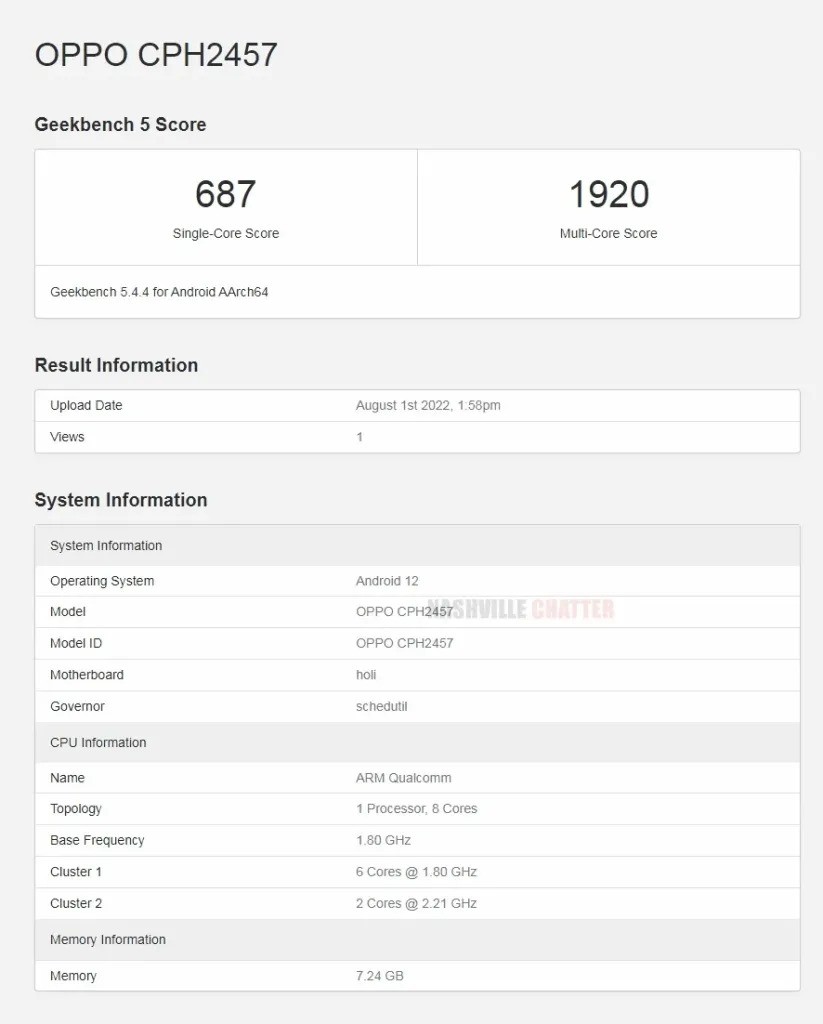
Task: Click the 'Model' label under Operating System
Action: point(68,612)
